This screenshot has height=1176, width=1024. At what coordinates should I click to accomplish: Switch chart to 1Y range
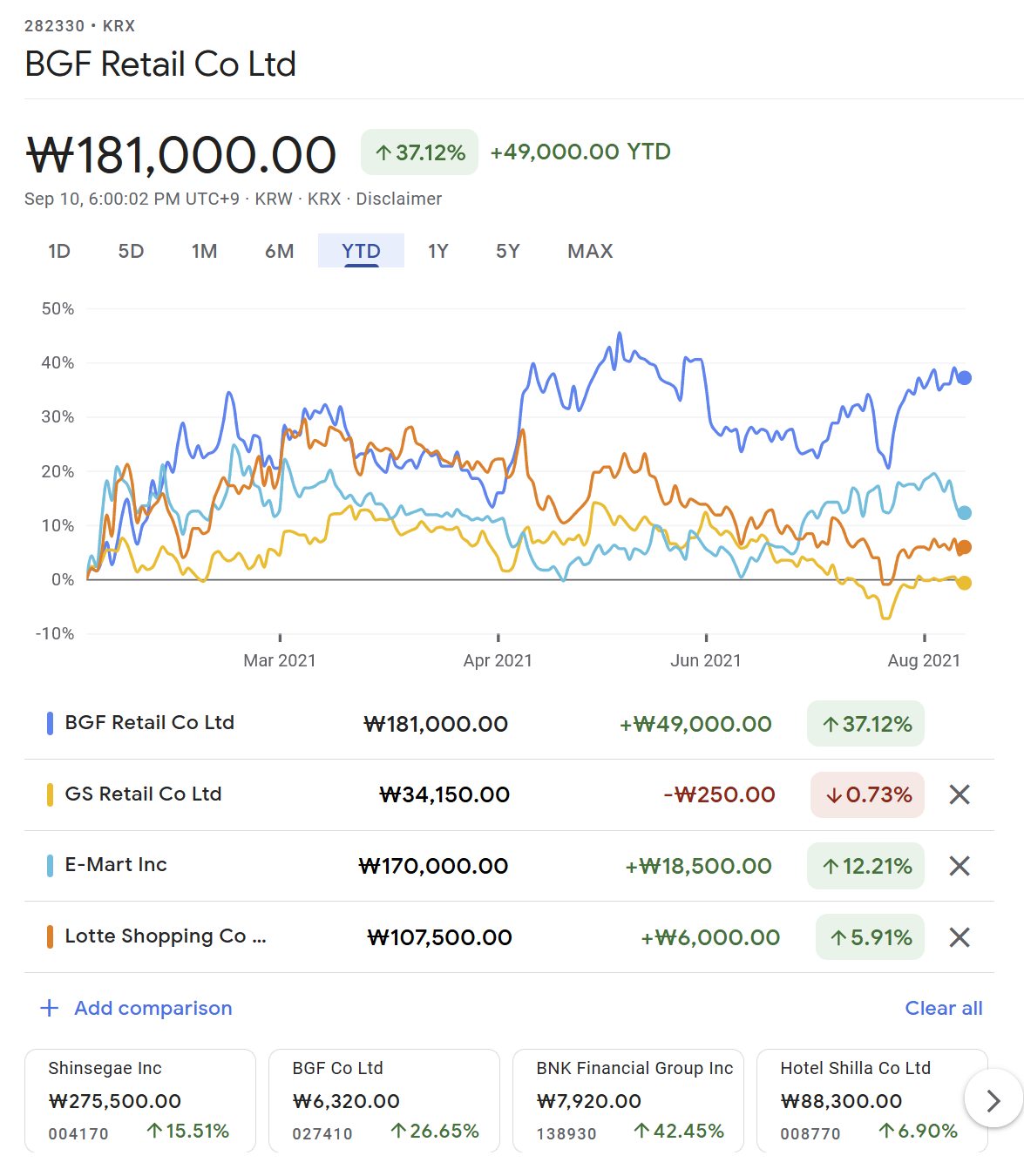coord(437,251)
